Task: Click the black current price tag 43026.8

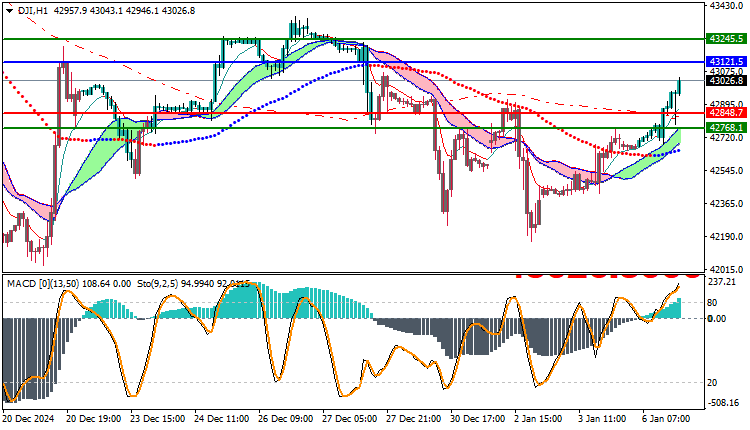Action: (726, 80)
